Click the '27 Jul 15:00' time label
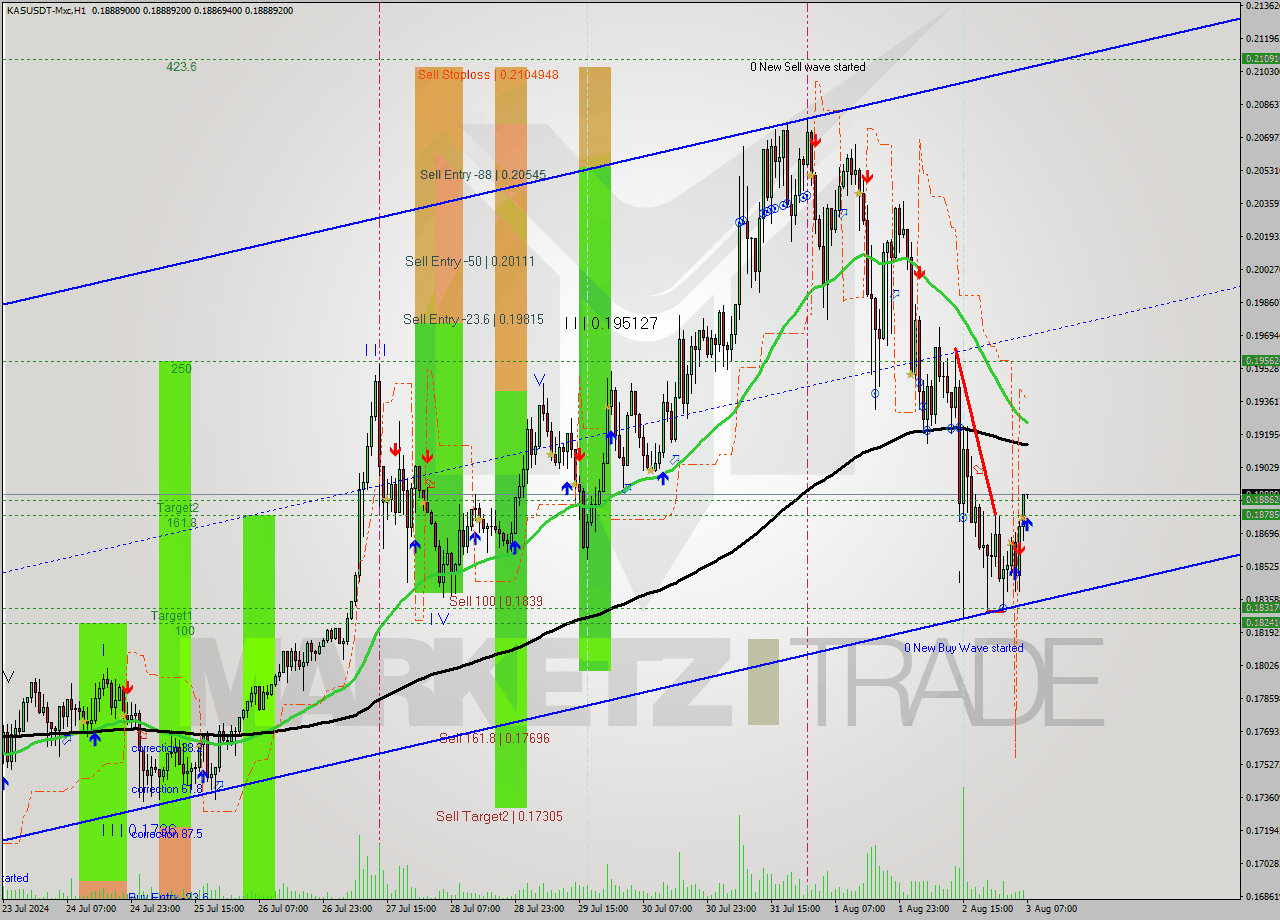This screenshot has height=920, width=1280. [411, 909]
